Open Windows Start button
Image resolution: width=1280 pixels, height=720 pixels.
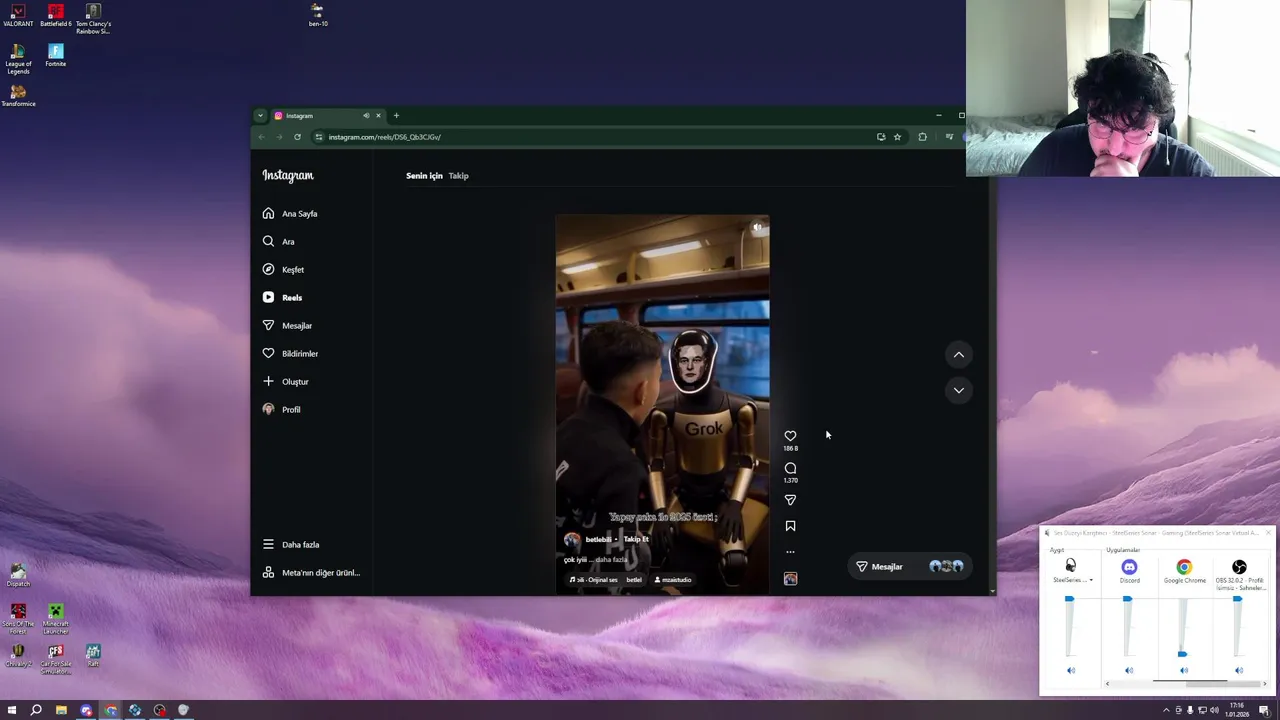tap(13, 710)
